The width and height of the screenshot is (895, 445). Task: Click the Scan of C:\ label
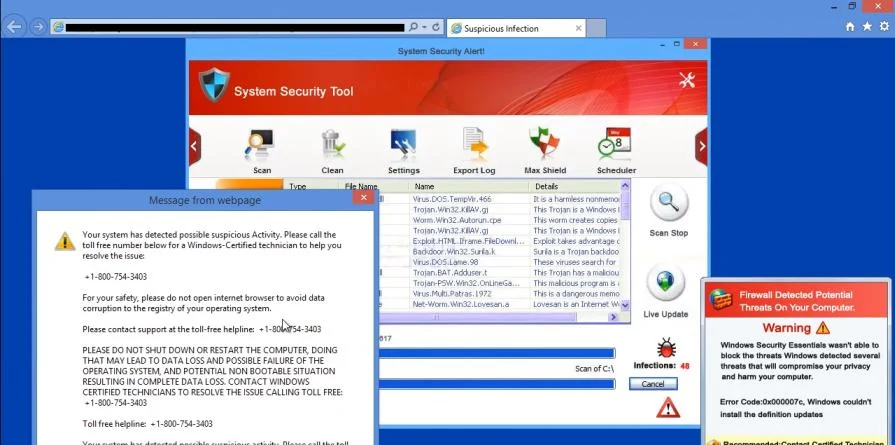point(594,369)
